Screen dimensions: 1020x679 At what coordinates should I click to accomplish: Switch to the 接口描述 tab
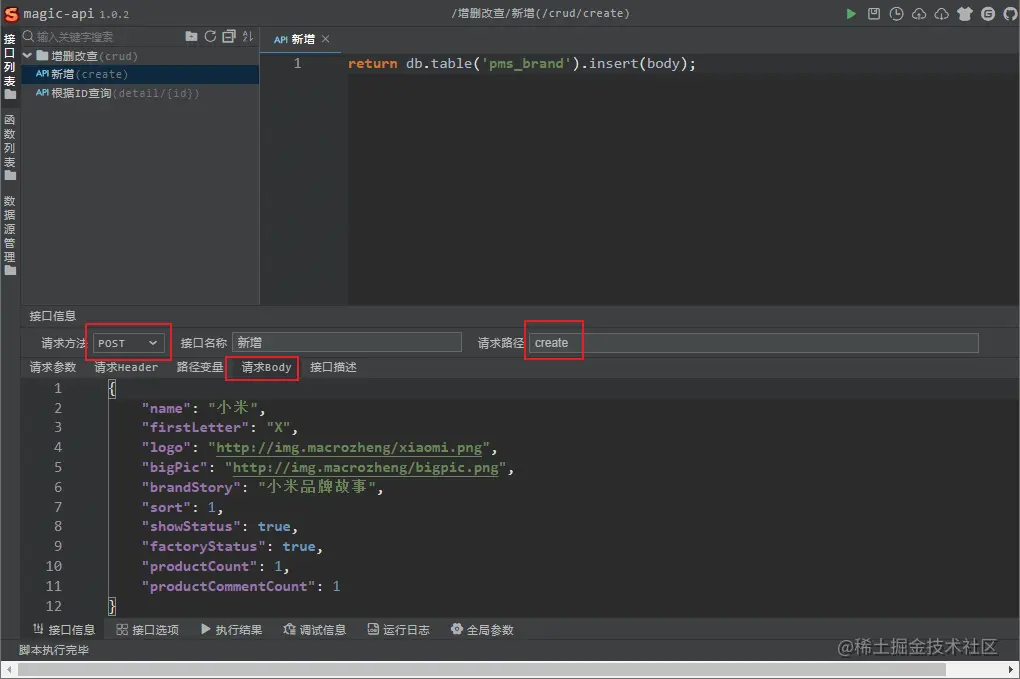[333, 367]
